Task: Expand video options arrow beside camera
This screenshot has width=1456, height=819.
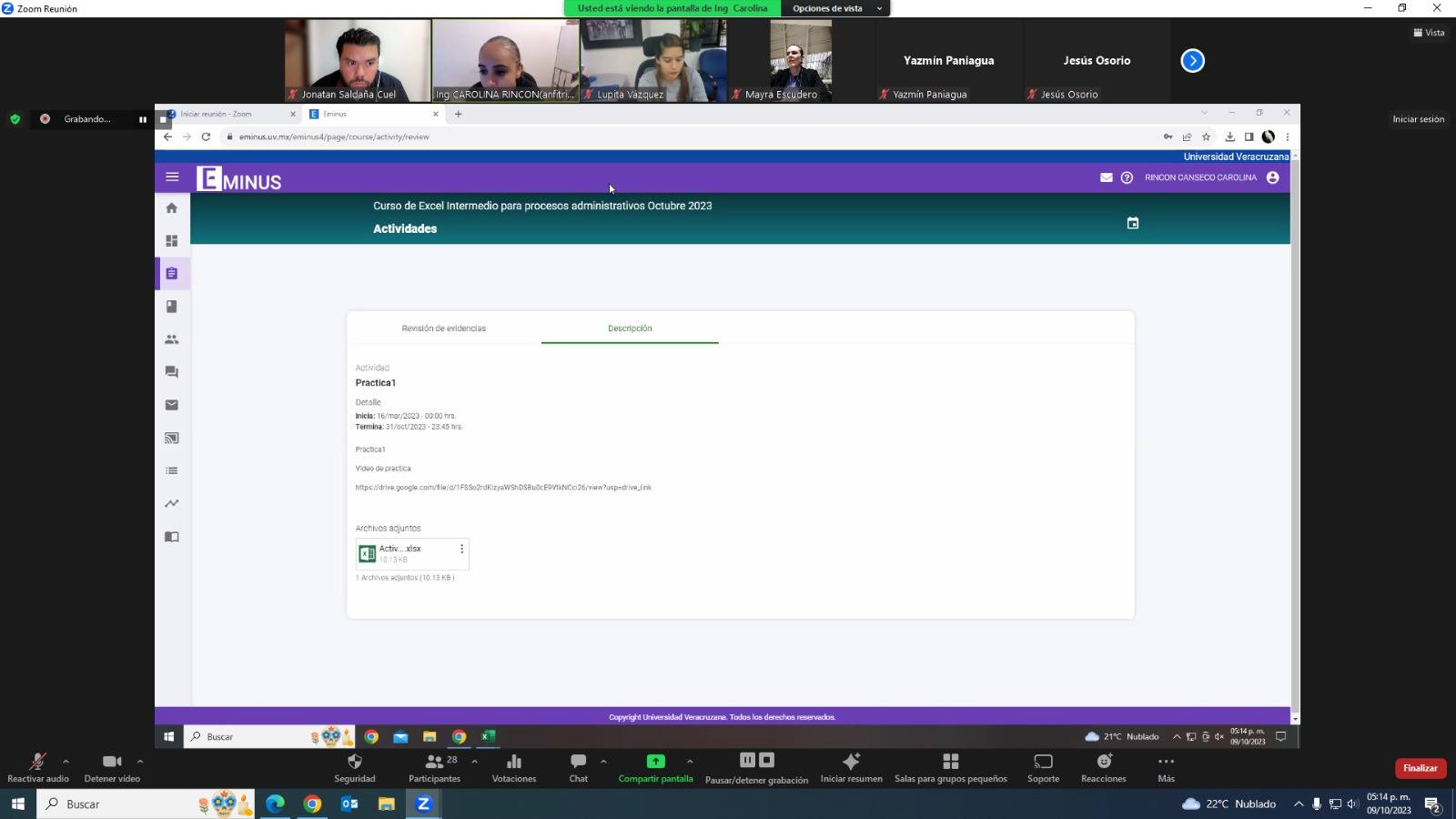Action: click(x=140, y=761)
